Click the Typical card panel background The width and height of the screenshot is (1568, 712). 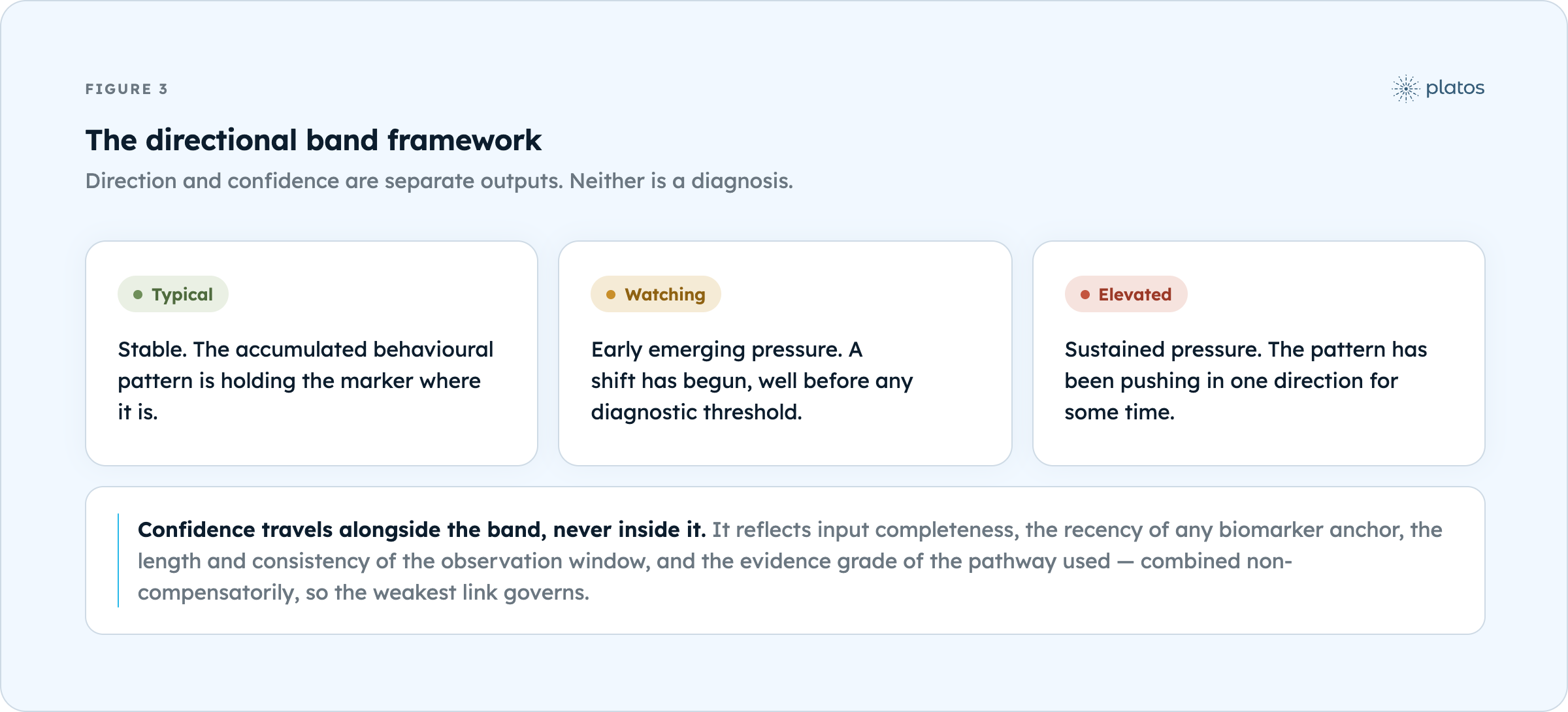pos(312,353)
